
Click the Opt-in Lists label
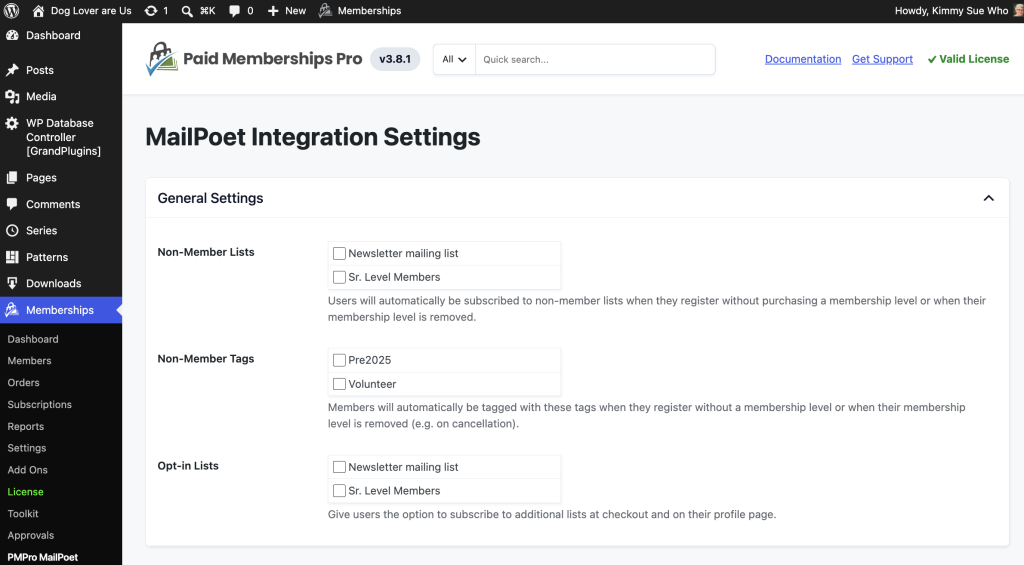(x=188, y=466)
